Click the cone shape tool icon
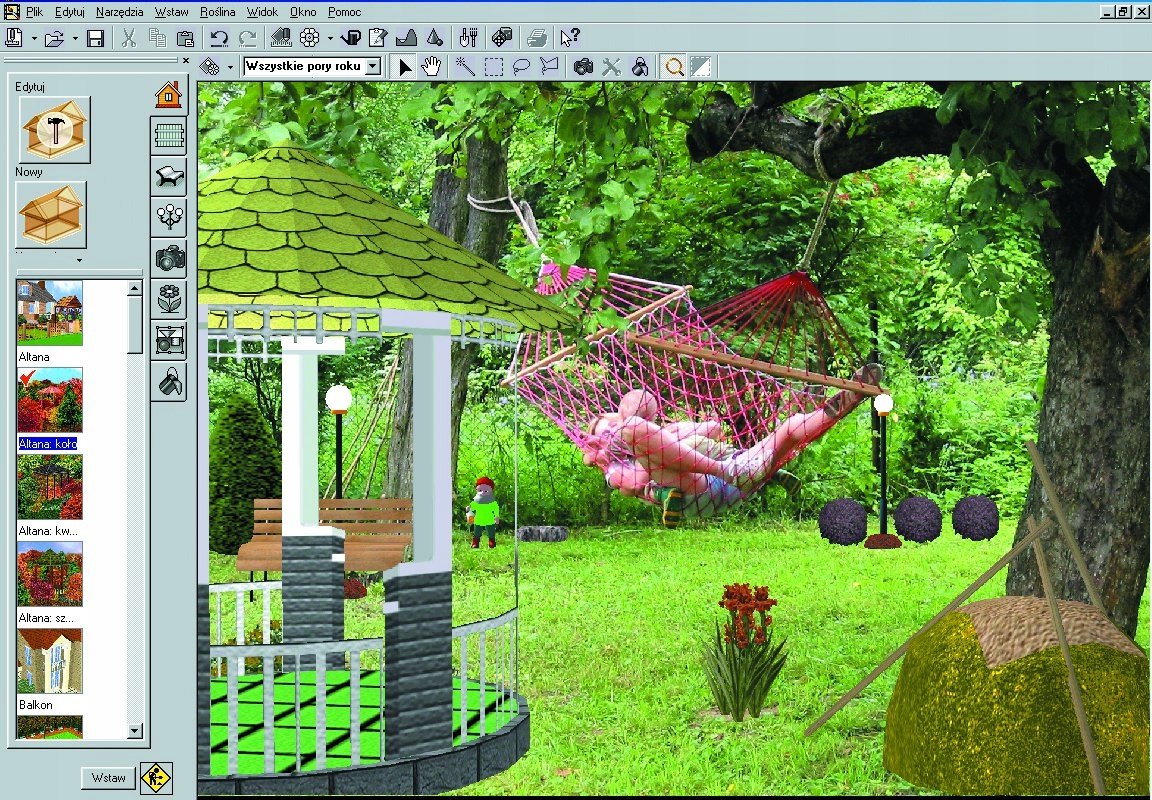This screenshot has height=800, width=1152. [x=434, y=37]
